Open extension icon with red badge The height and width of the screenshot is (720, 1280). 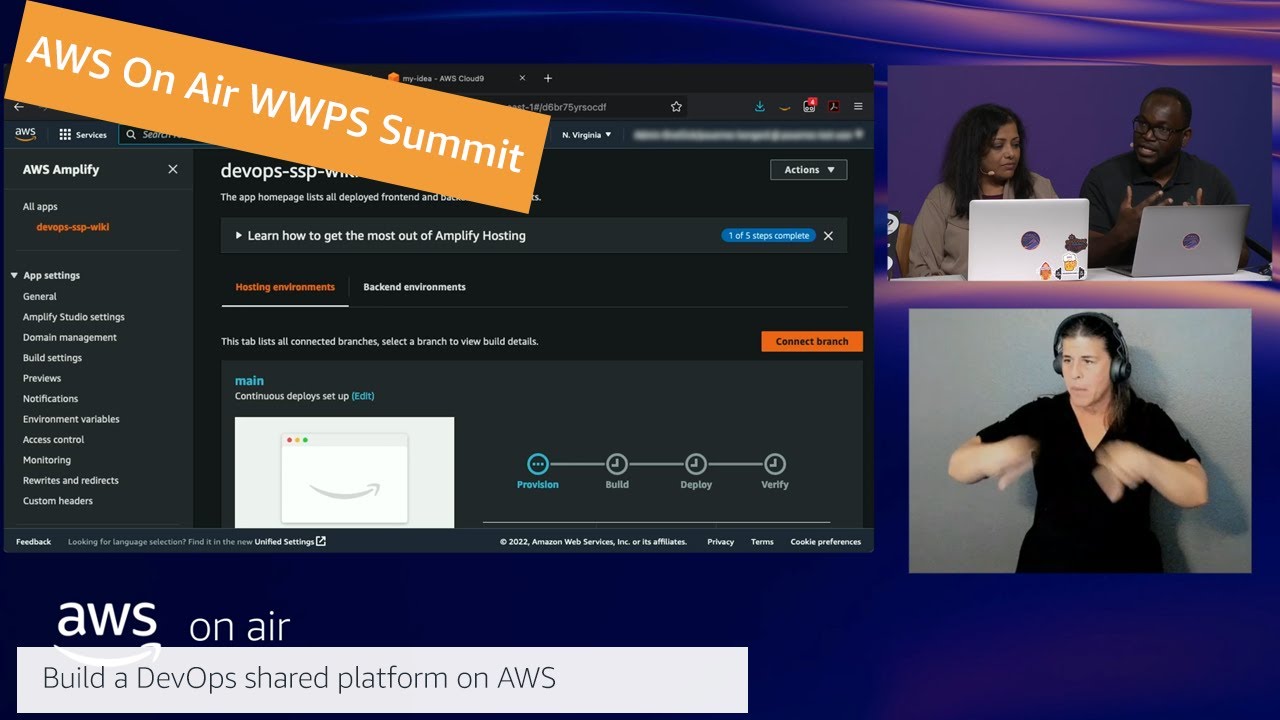[x=810, y=105]
